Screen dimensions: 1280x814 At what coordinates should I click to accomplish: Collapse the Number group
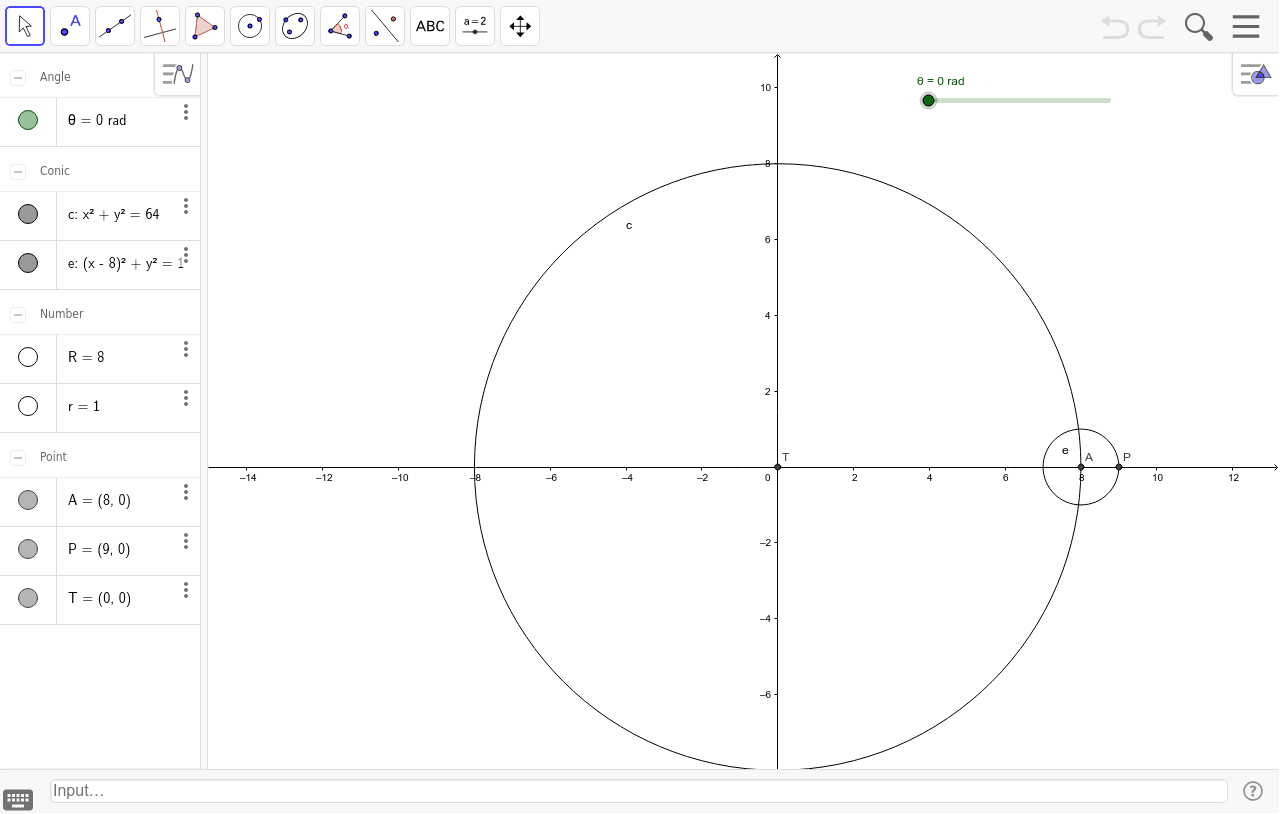click(18, 314)
